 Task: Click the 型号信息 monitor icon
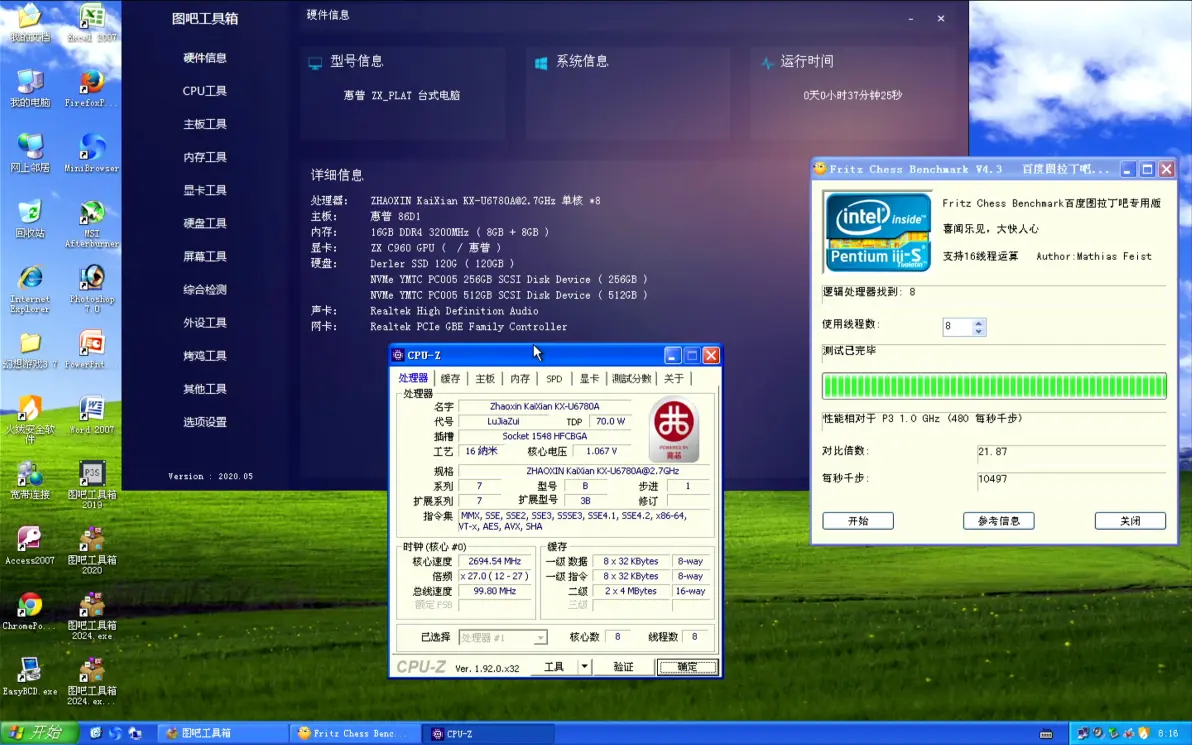[x=315, y=63]
